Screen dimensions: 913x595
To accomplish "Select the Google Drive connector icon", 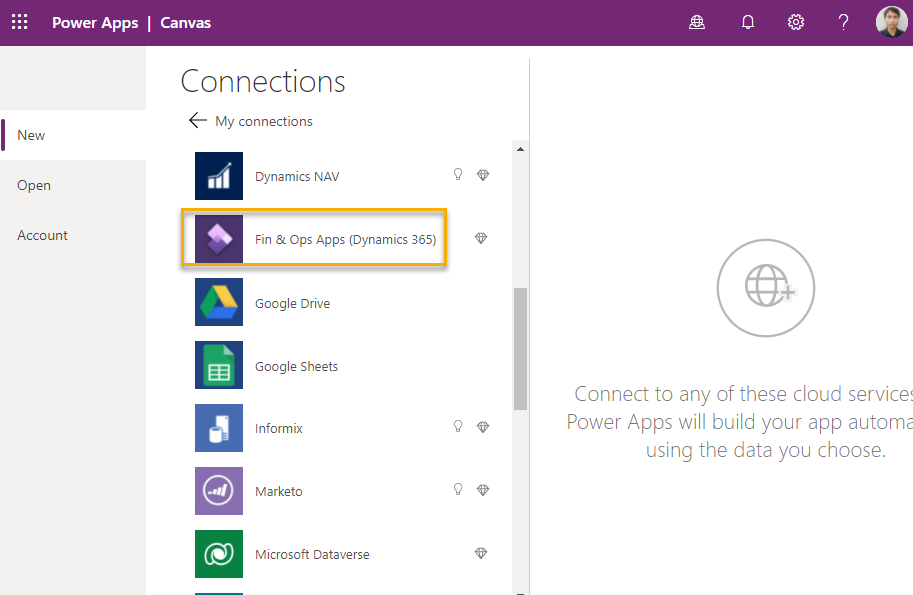I will [x=219, y=302].
